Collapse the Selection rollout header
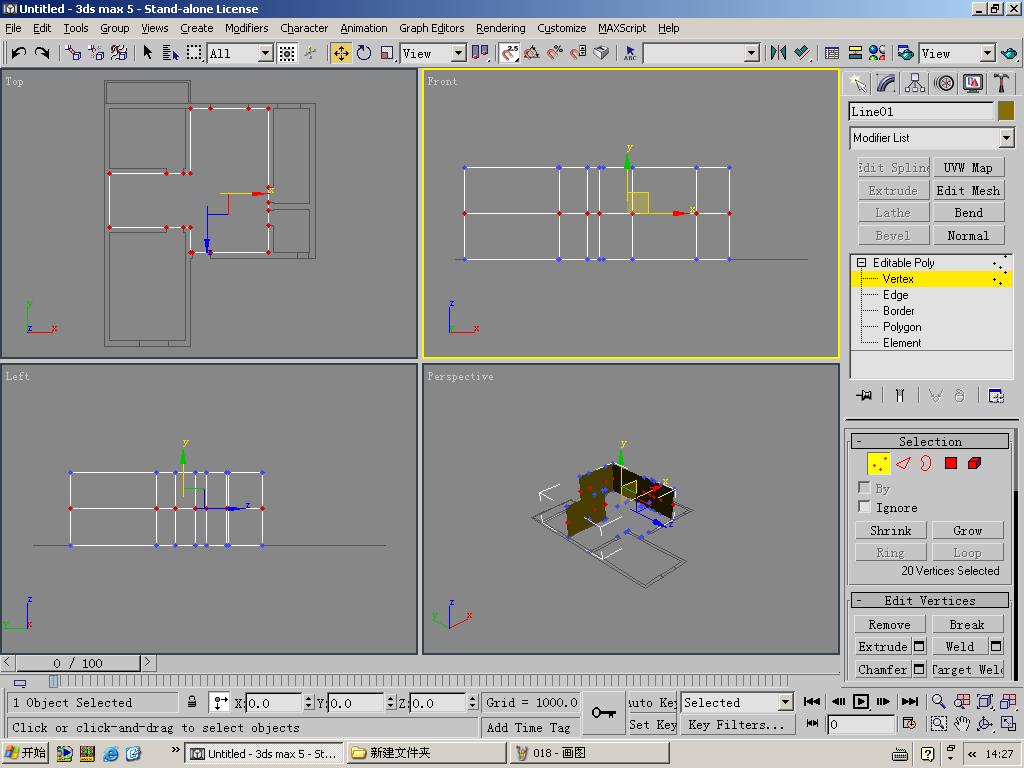This screenshot has width=1024, height=768. click(x=930, y=441)
